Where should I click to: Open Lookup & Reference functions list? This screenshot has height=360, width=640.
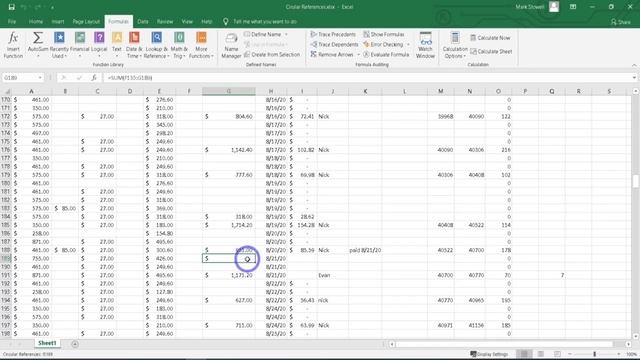coord(156,45)
